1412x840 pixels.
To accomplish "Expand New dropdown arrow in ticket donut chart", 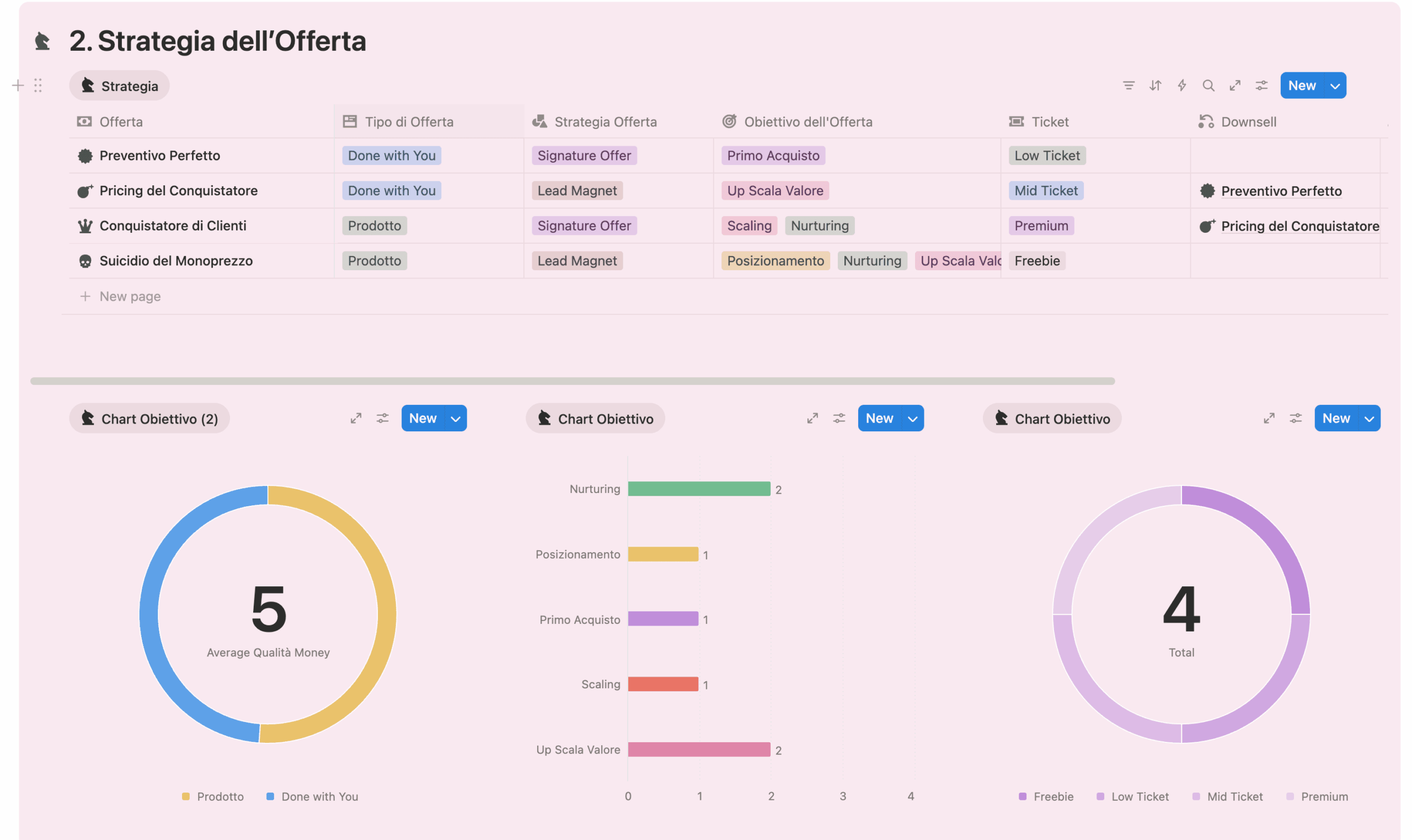I will [x=1368, y=419].
